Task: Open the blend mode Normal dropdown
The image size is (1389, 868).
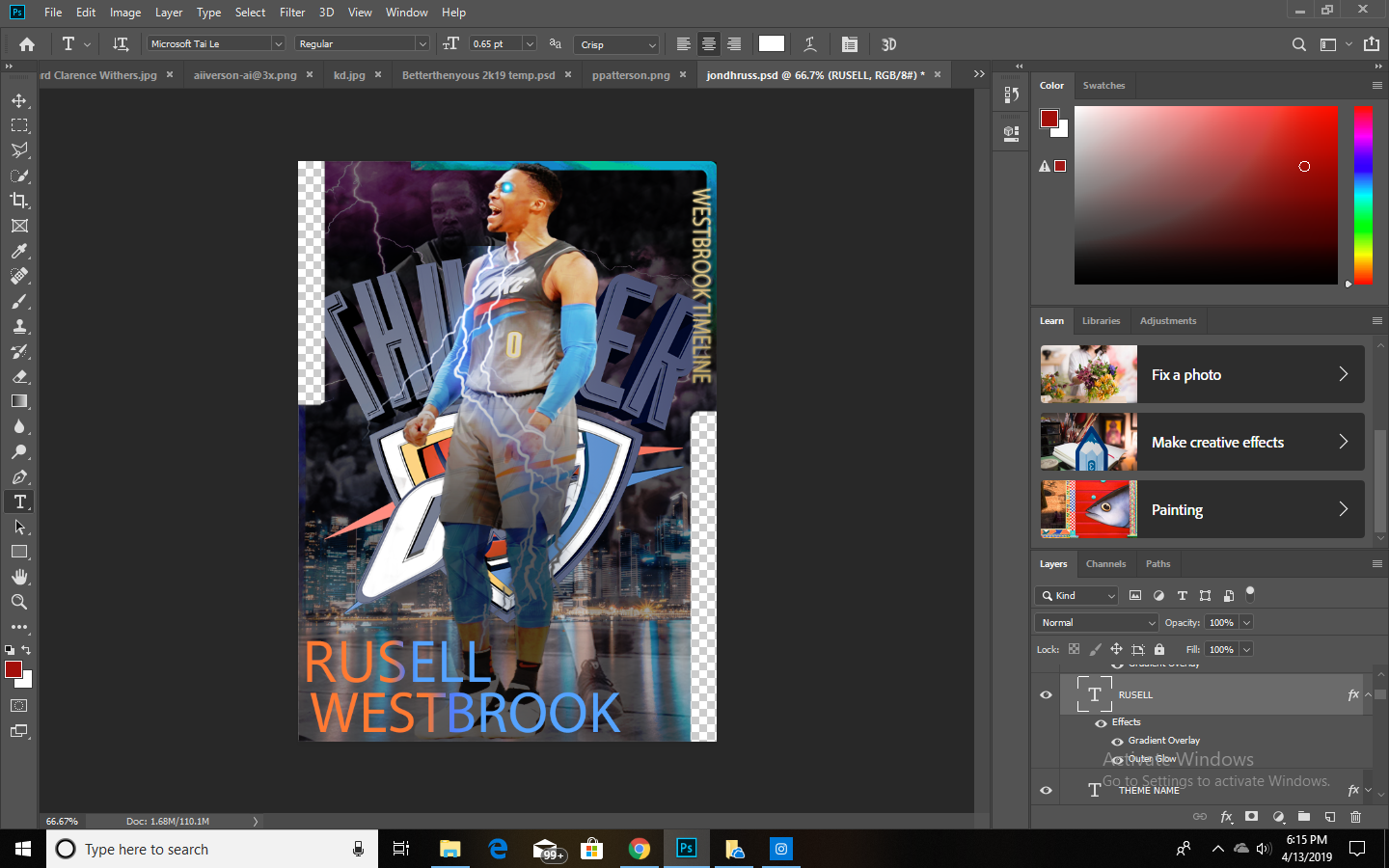Action: coord(1097,623)
